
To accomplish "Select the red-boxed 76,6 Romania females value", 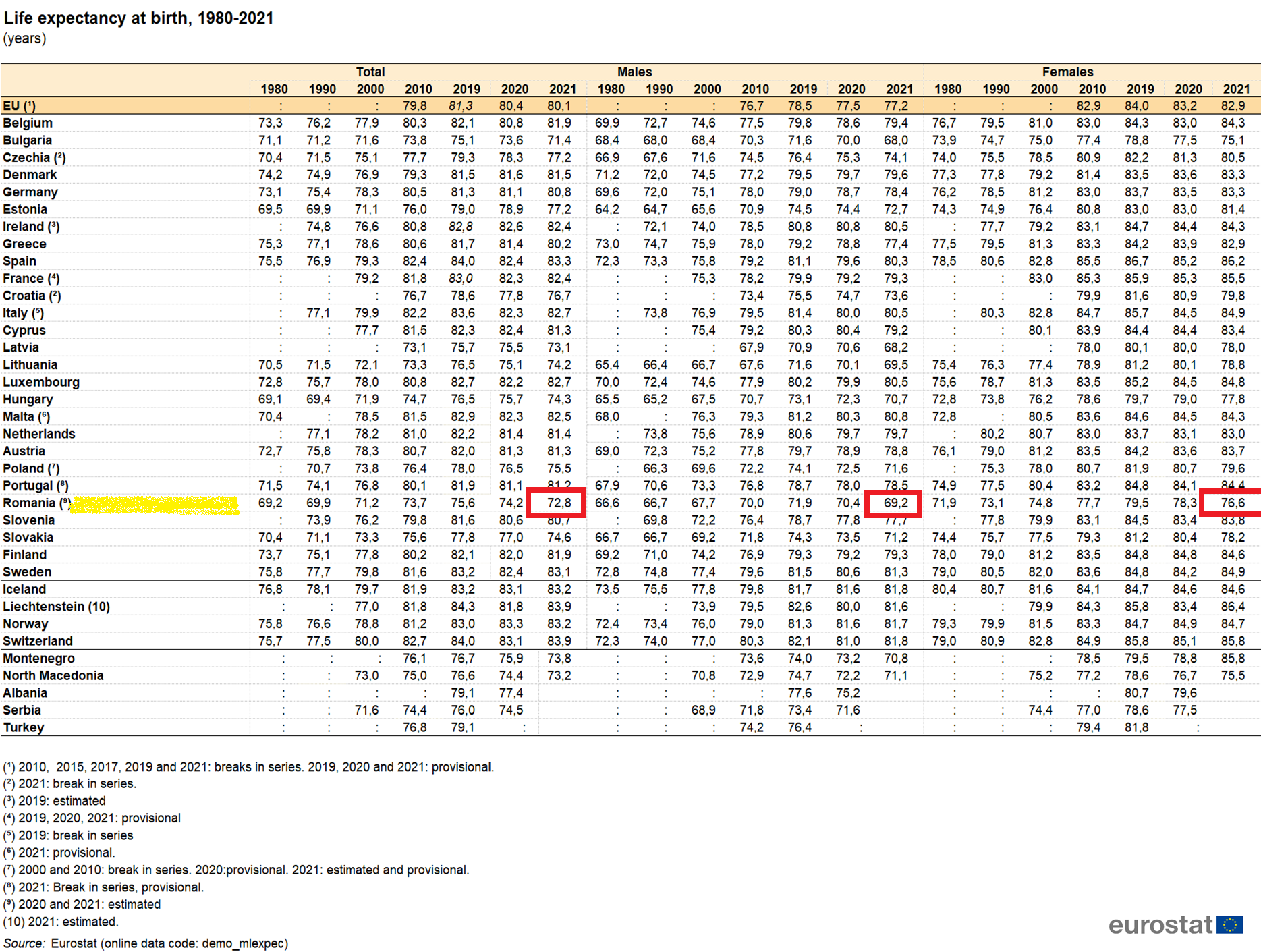I will (x=1233, y=503).
